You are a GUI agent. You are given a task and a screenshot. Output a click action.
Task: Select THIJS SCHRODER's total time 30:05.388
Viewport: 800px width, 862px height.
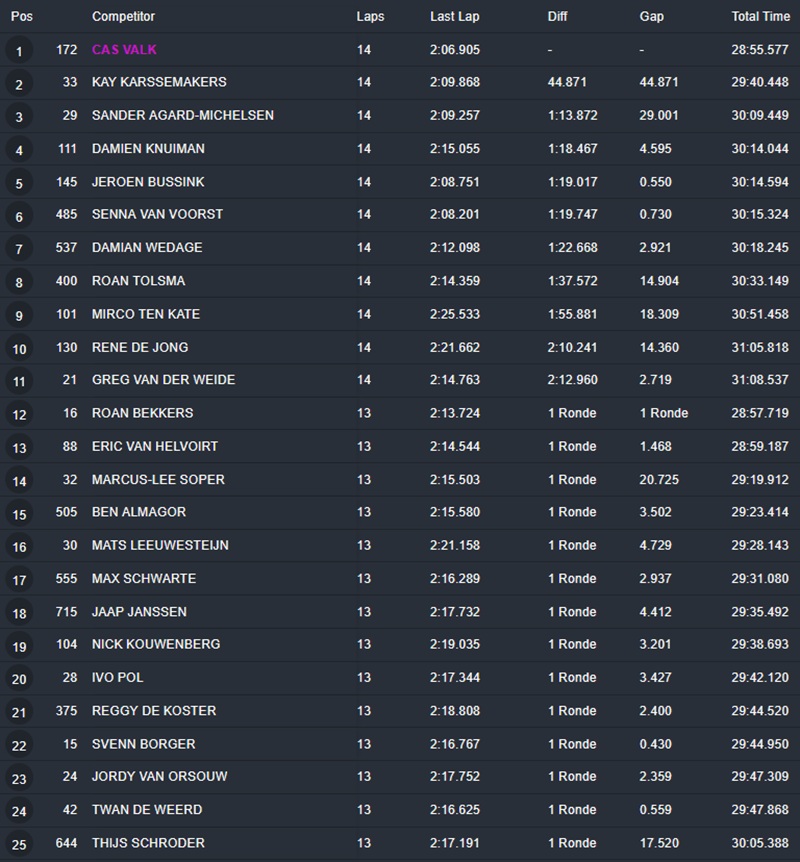(759, 843)
